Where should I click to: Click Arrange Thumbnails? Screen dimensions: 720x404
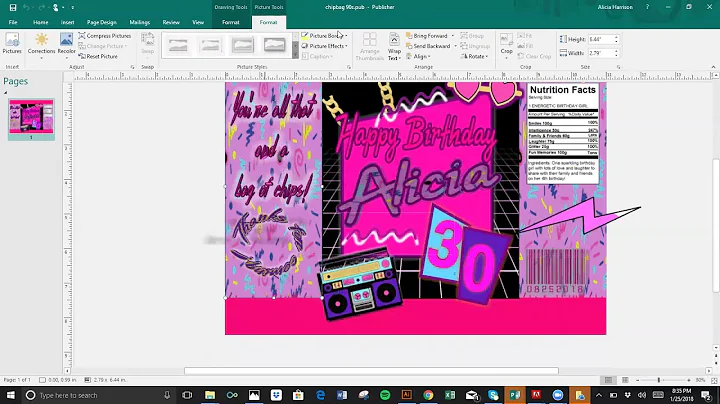pyautogui.click(x=370, y=46)
